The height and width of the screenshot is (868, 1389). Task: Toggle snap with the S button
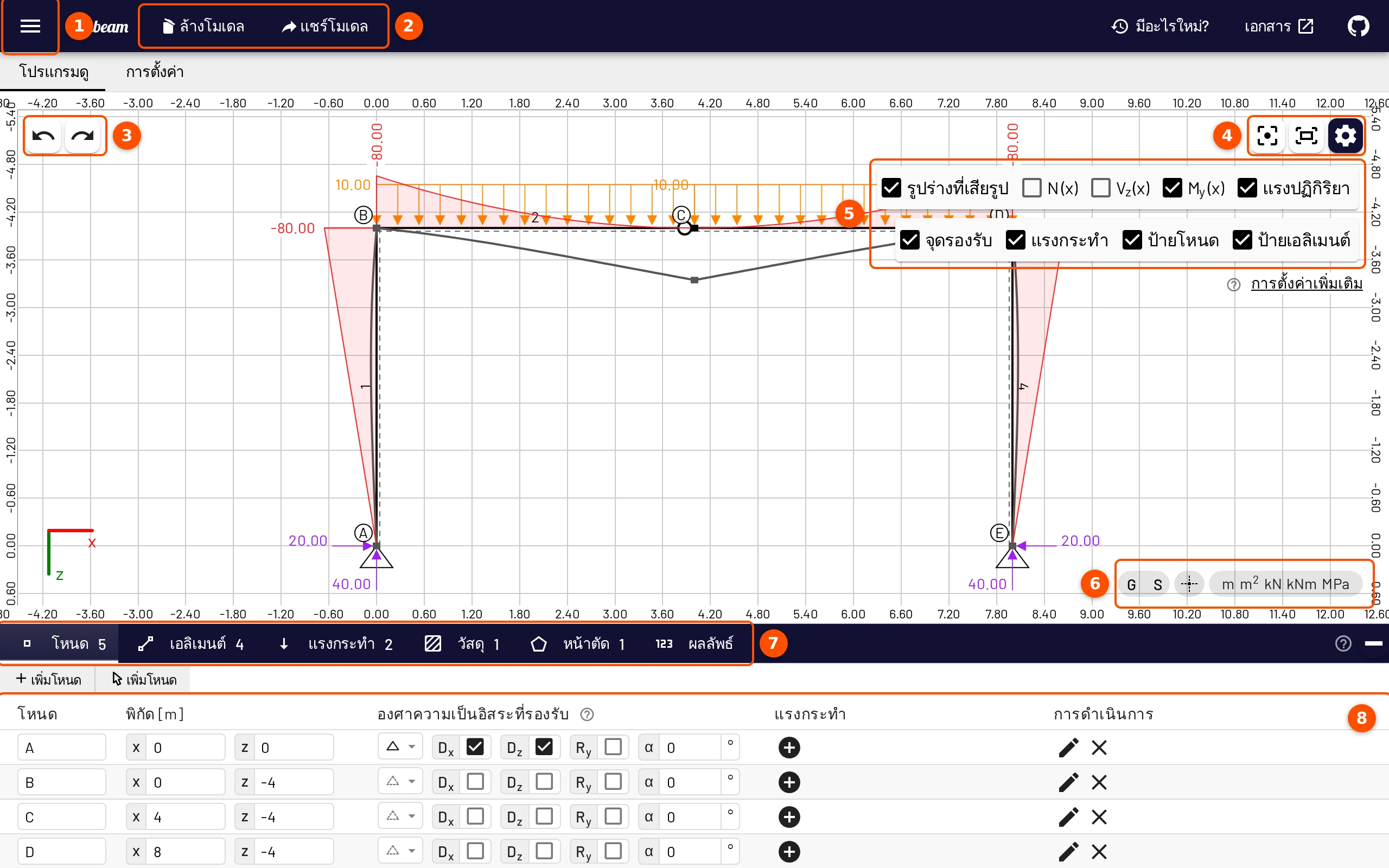[1158, 584]
